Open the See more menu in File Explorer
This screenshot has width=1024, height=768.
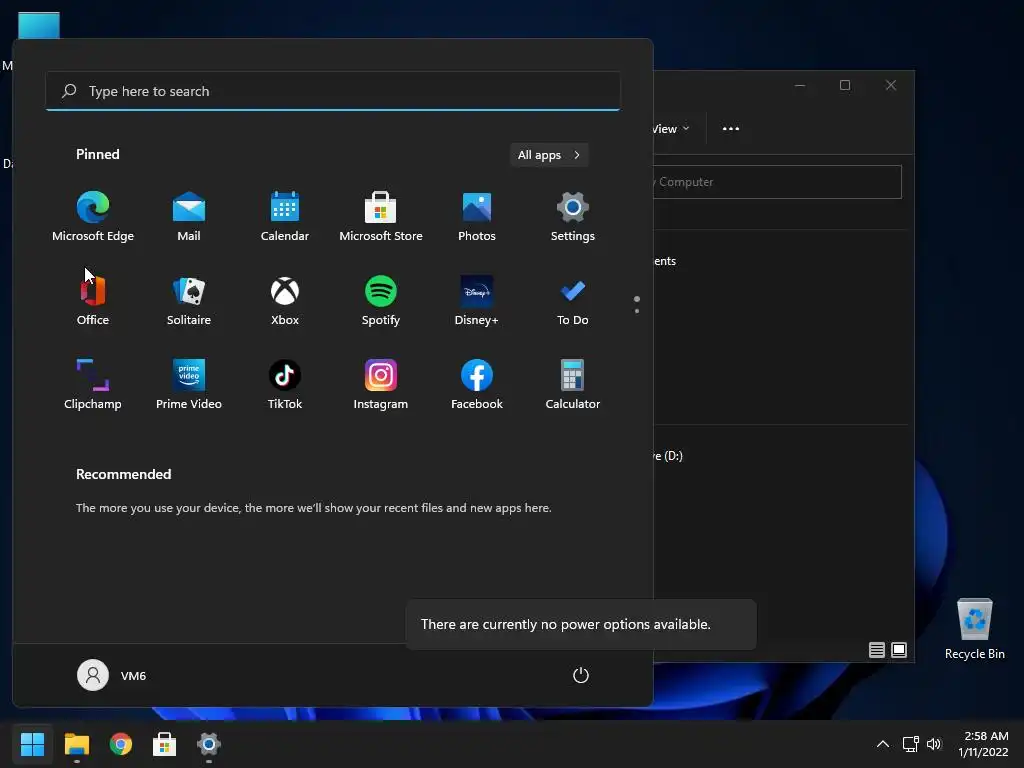pos(731,129)
